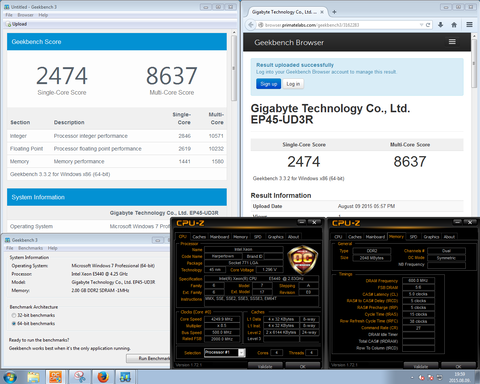480x384 pixels.
Task: Close the Gigabyte Technology browser tab
Action: (322, 12)
